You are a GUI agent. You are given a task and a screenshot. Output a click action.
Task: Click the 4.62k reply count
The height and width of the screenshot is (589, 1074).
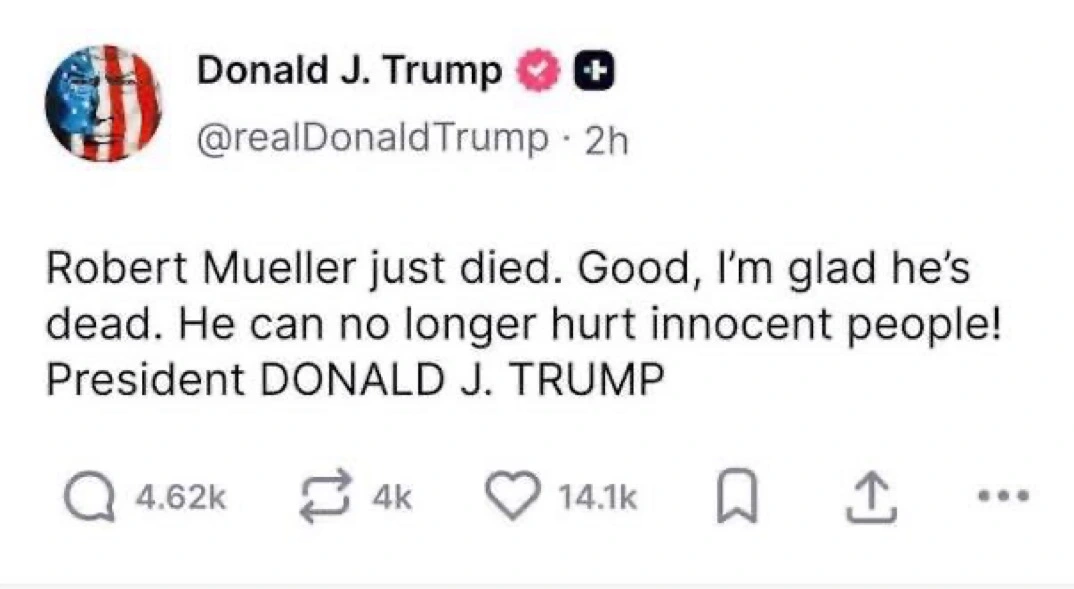[x=180, y=498]
